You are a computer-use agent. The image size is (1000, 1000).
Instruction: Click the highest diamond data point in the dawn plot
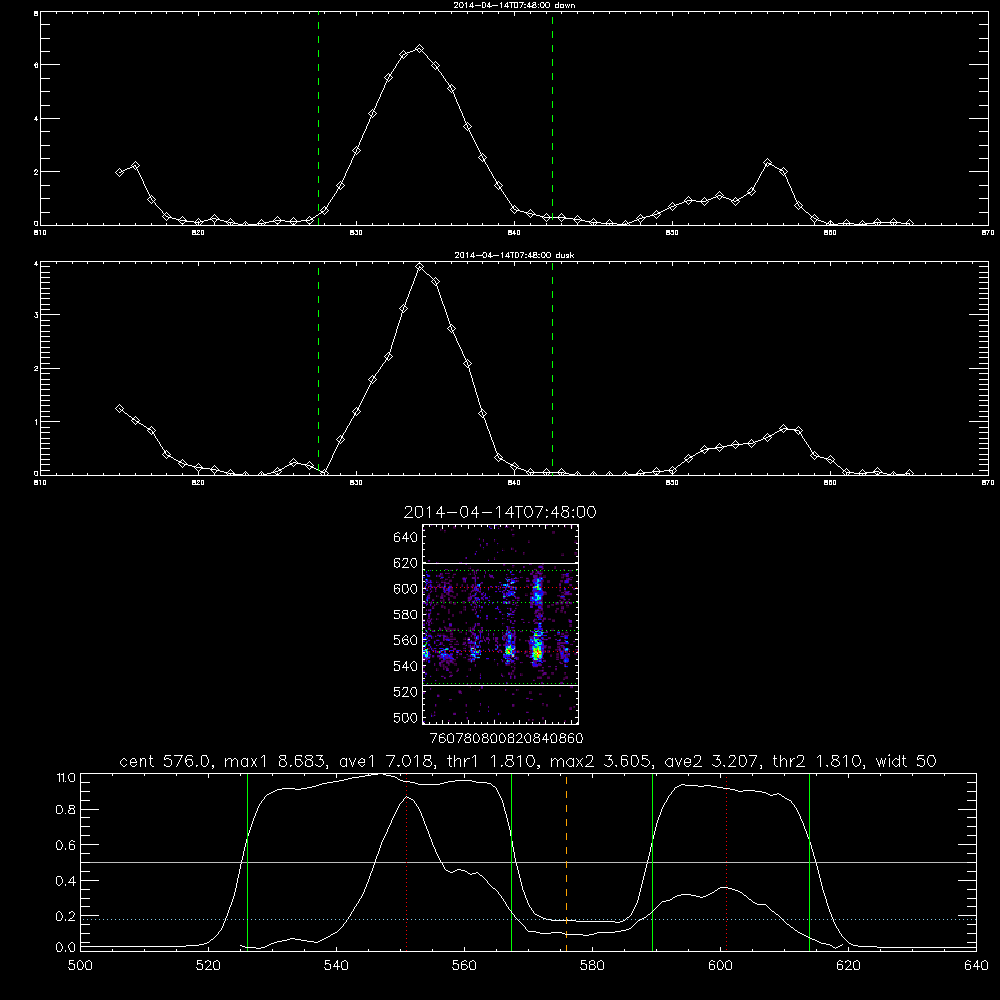tap(419, 48)
